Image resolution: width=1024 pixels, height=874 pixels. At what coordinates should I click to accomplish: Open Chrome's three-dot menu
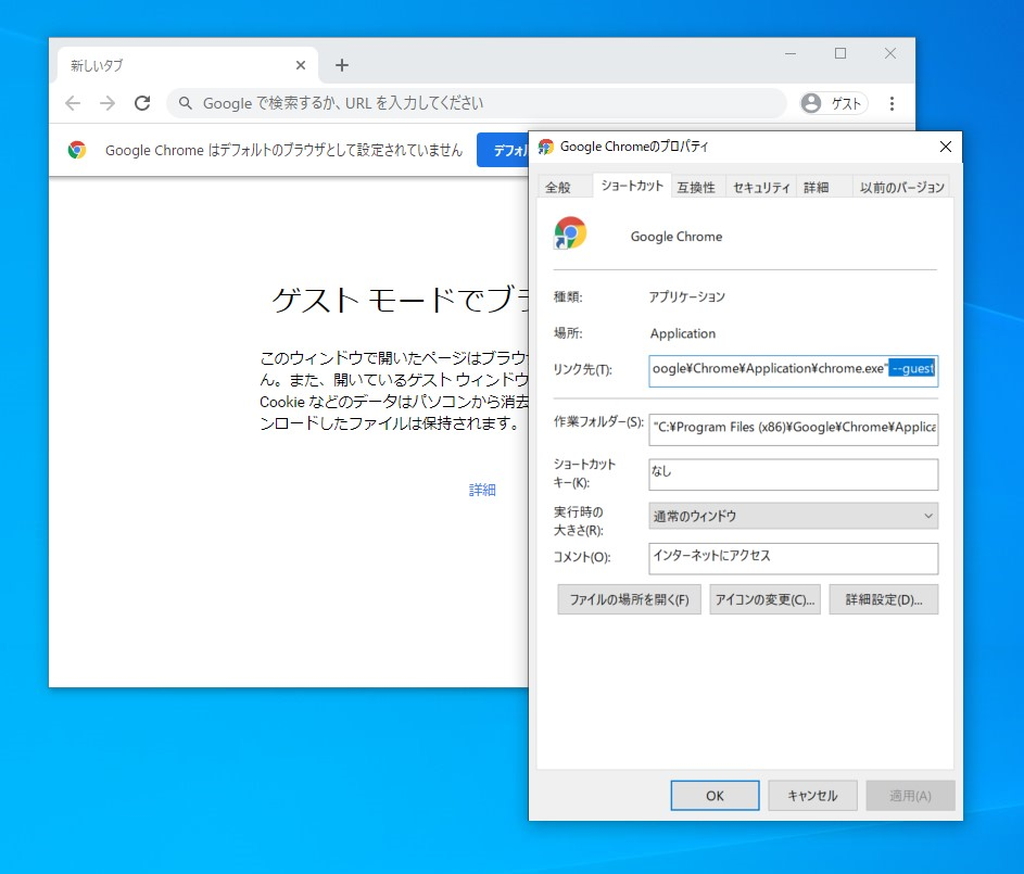(x=891, y=103)
